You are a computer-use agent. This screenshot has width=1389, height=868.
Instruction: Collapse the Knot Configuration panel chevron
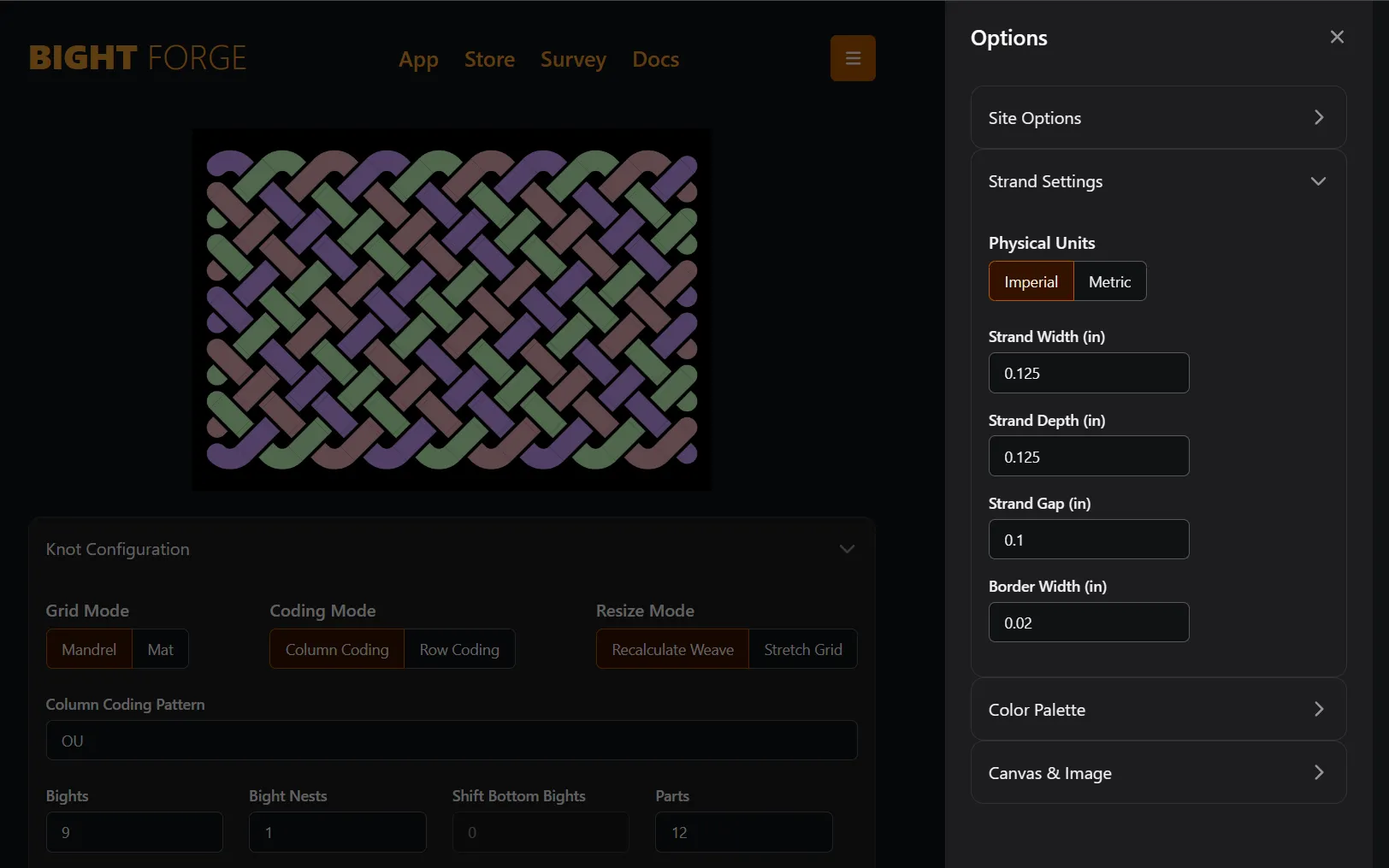[x=847, y=549]
